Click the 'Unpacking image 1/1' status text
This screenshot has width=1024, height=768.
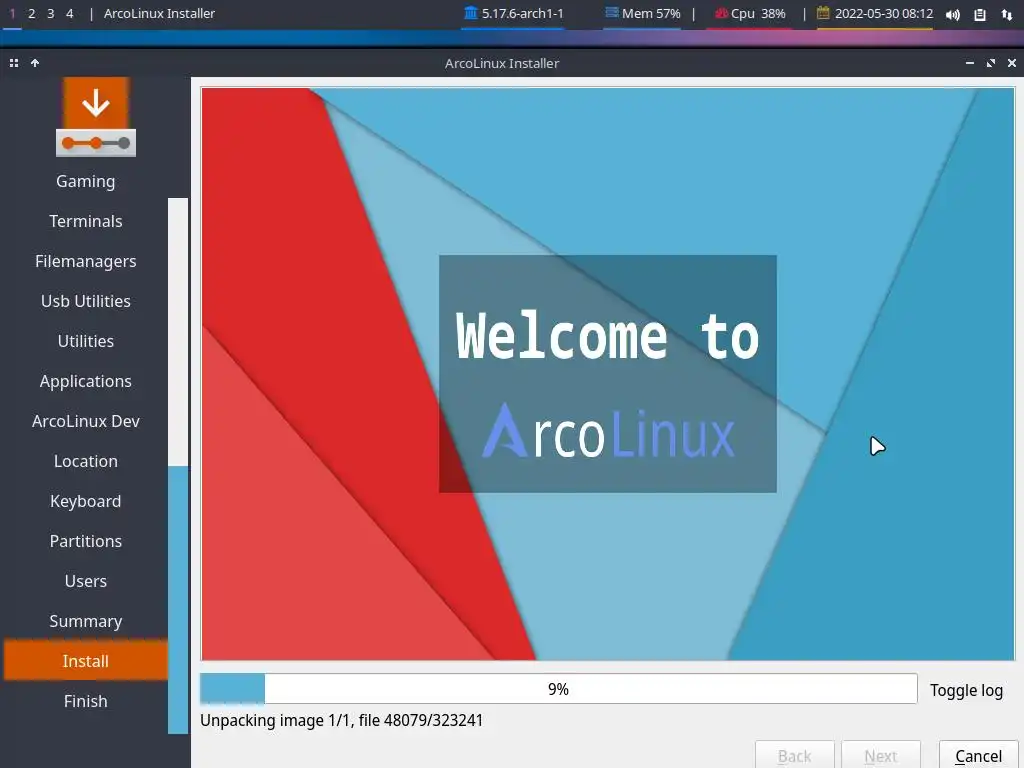pyautogui.click(x=342, y=720)
